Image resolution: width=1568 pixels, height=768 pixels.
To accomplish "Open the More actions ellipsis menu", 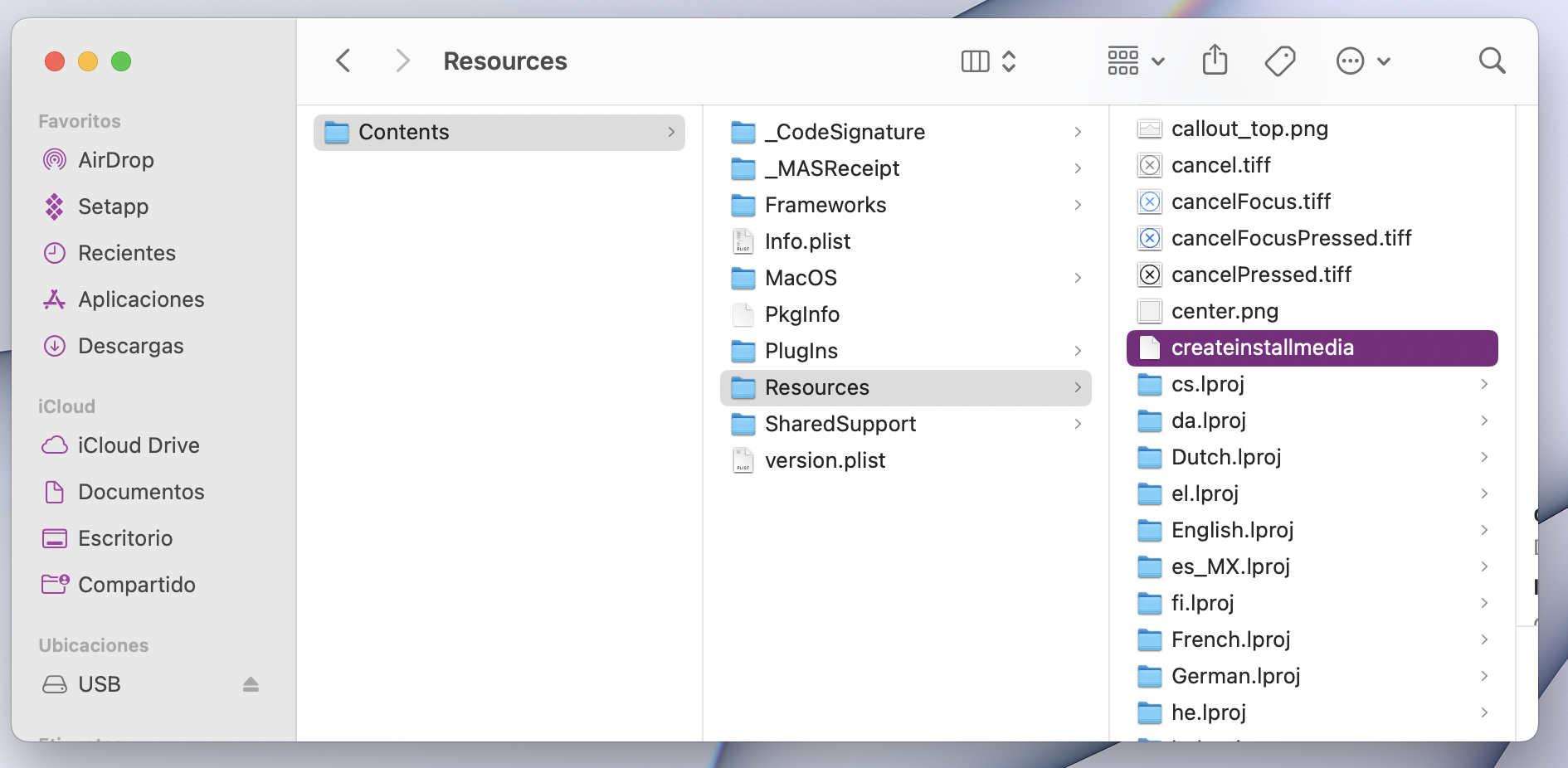I will point(1362,61).
